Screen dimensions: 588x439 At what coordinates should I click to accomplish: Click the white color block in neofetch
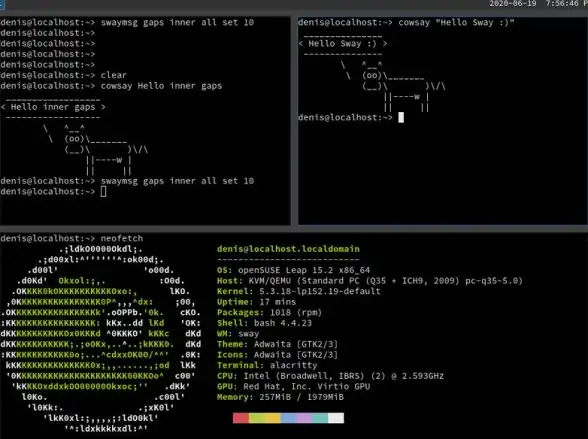(x=336, y=418)
